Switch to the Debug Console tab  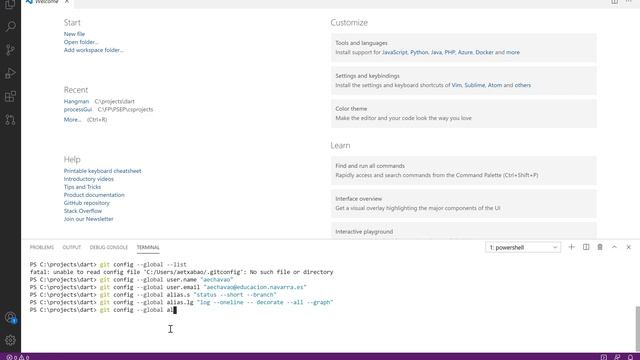(x=109, y=247)
